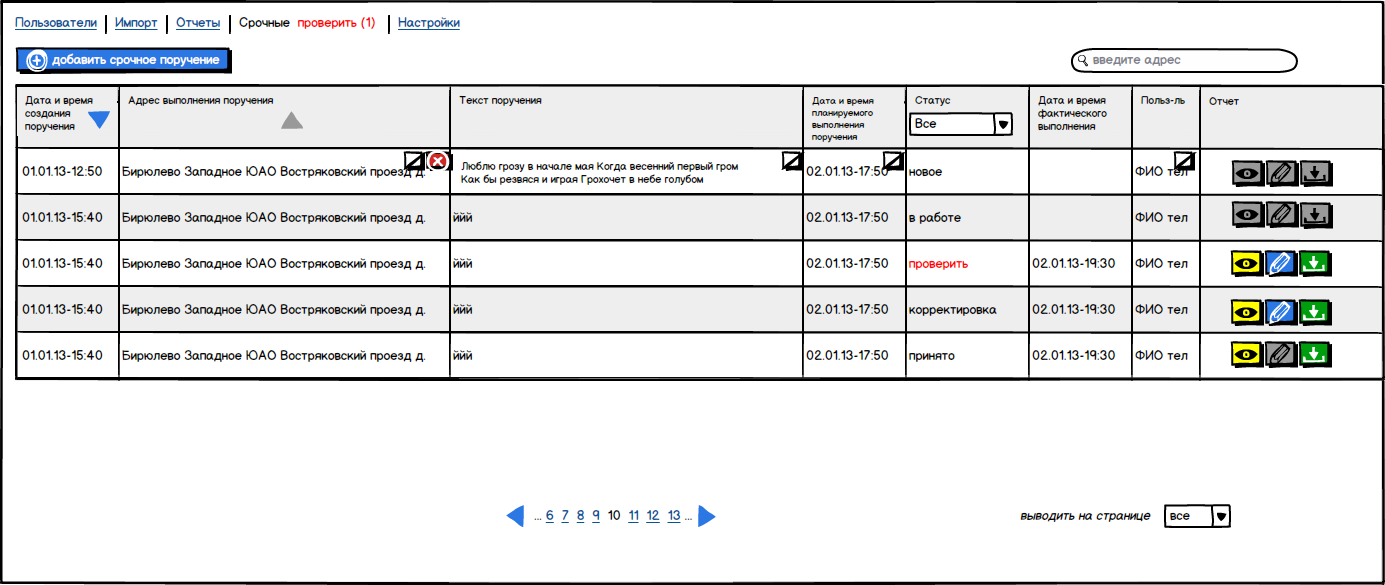The image size is (1385, 585).
Task: Go to previous page with left arrow
Action: pyautogui.click(x=515, y=516)
